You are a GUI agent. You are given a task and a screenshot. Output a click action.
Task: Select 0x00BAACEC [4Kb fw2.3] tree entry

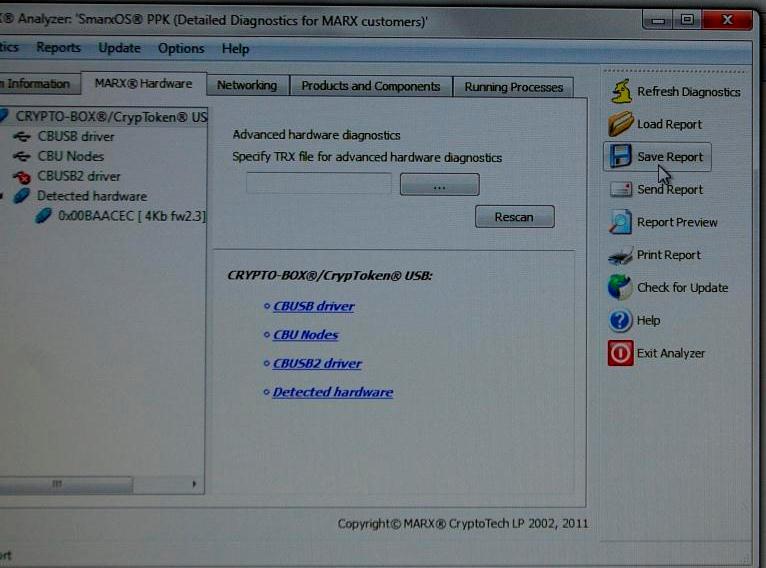tap(132, 216)
